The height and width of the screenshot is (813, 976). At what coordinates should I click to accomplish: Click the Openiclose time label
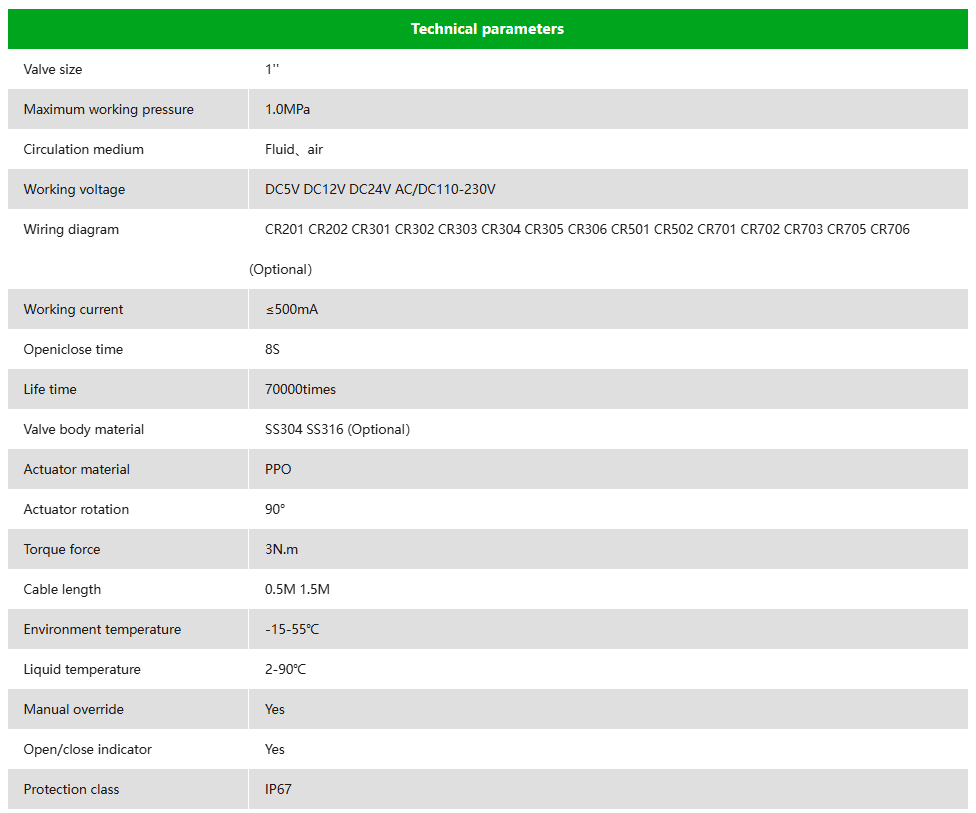(73, 349)
